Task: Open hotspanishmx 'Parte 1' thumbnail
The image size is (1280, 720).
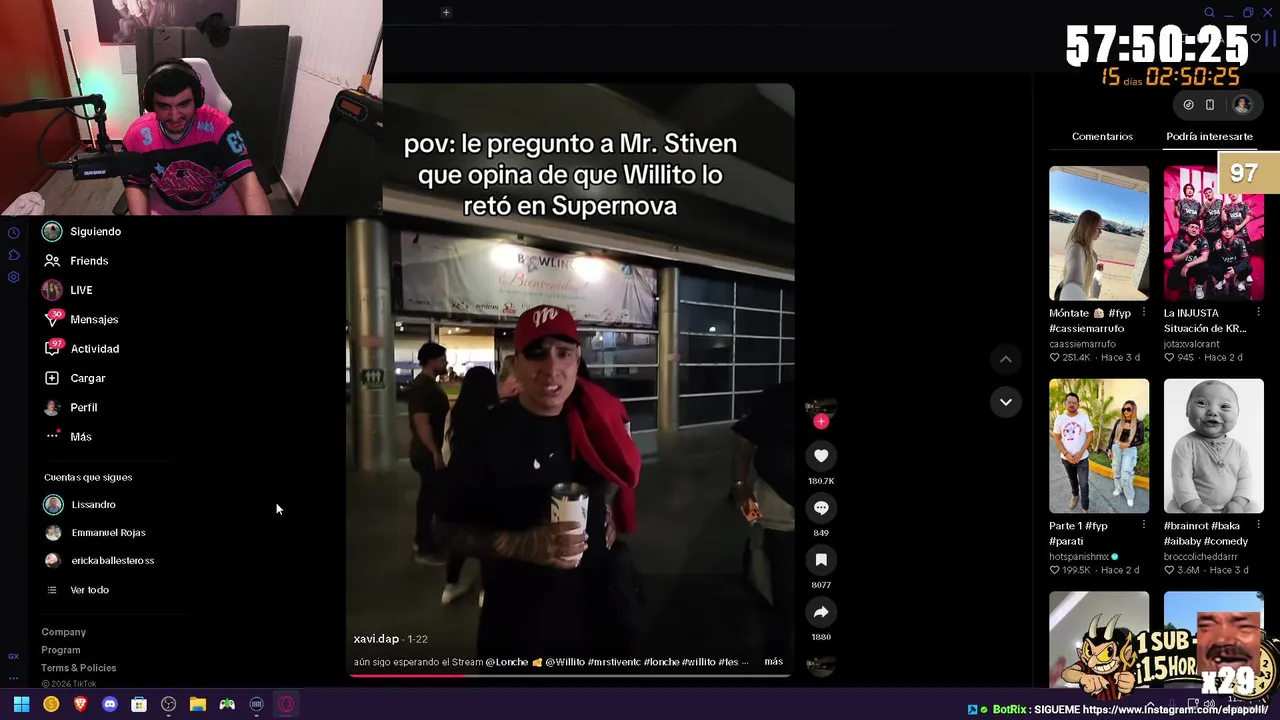Action: [1099, 446]
